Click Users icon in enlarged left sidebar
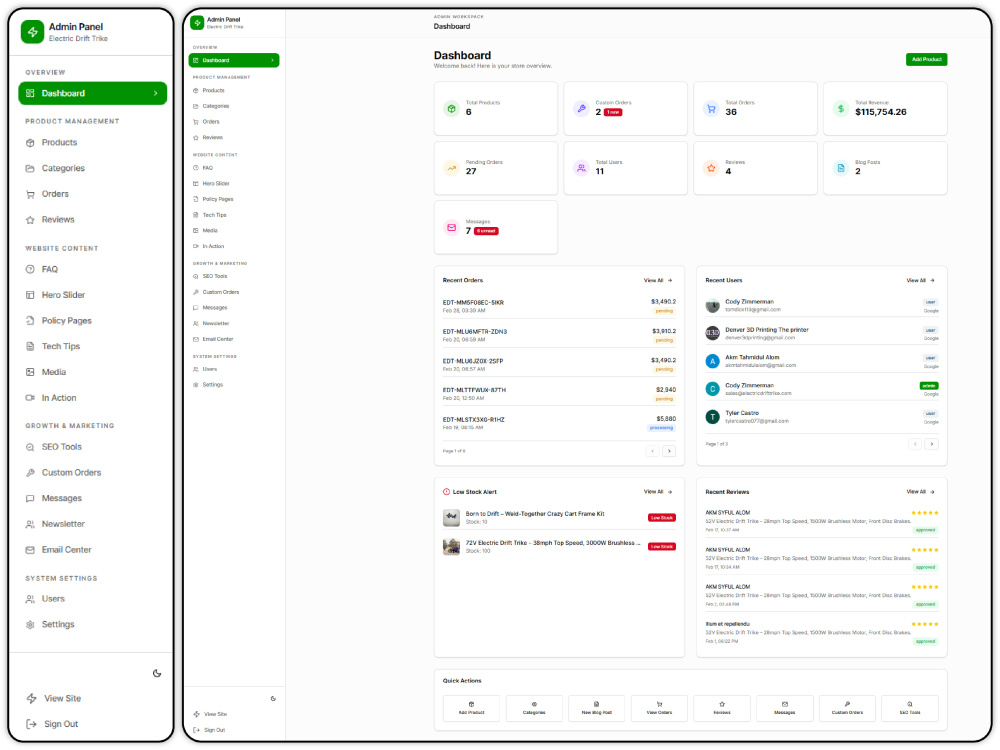1000x750 pixels. 30,599
